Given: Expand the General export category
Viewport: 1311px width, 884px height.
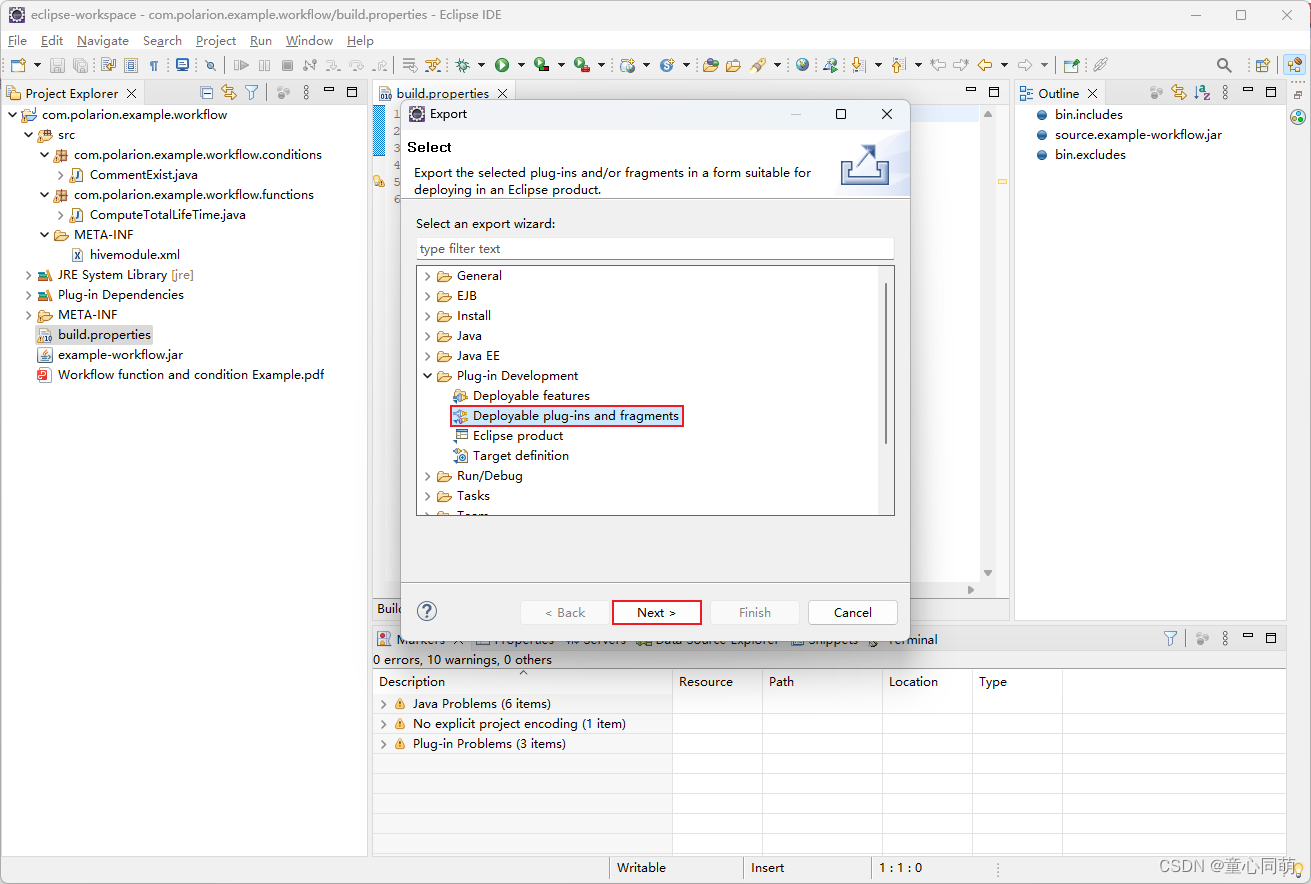Looking at the screenshot, I should pos(428,276).
